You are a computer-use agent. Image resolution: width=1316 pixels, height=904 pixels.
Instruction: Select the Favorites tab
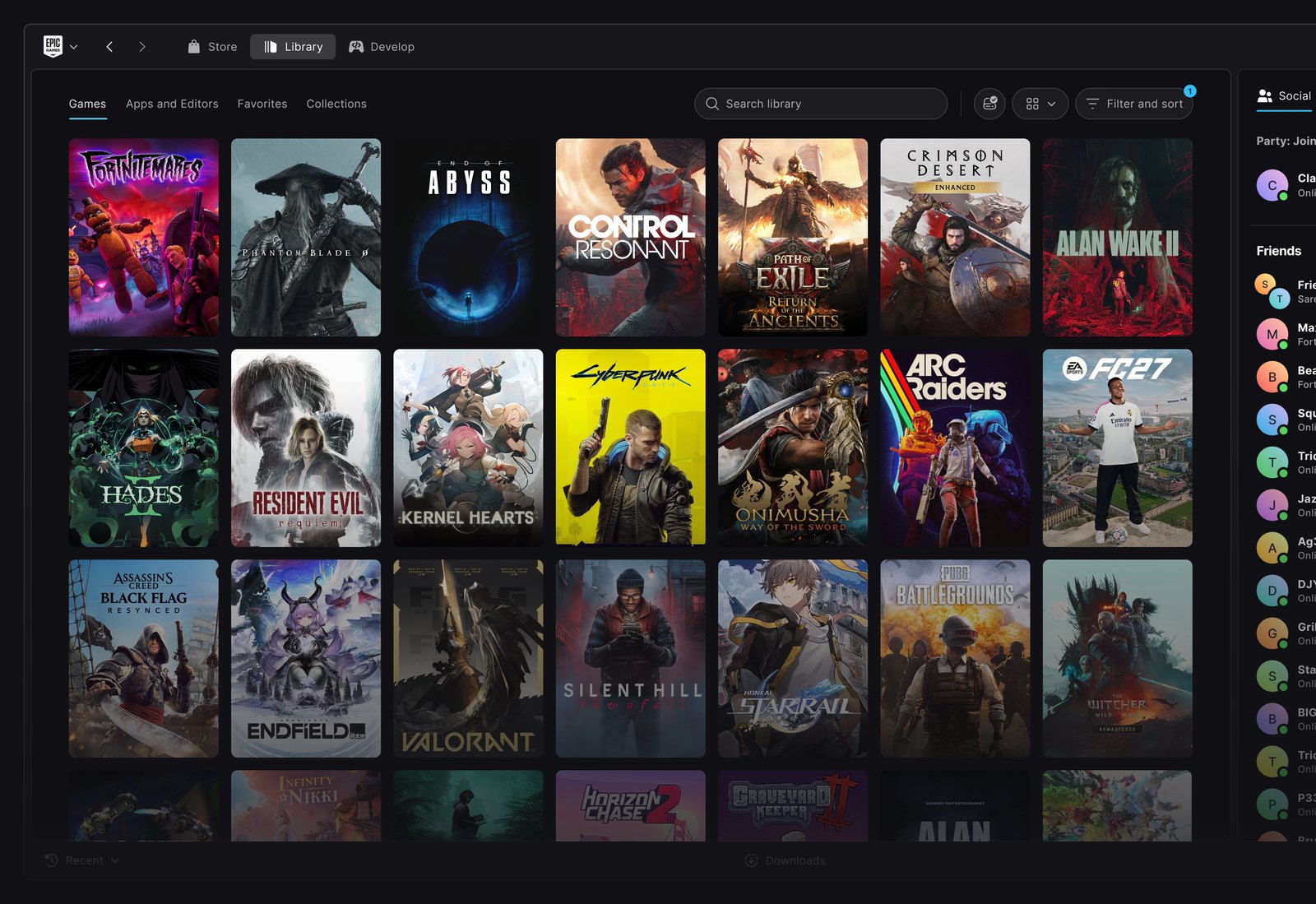pyautogui.click(x=262, y=104)
